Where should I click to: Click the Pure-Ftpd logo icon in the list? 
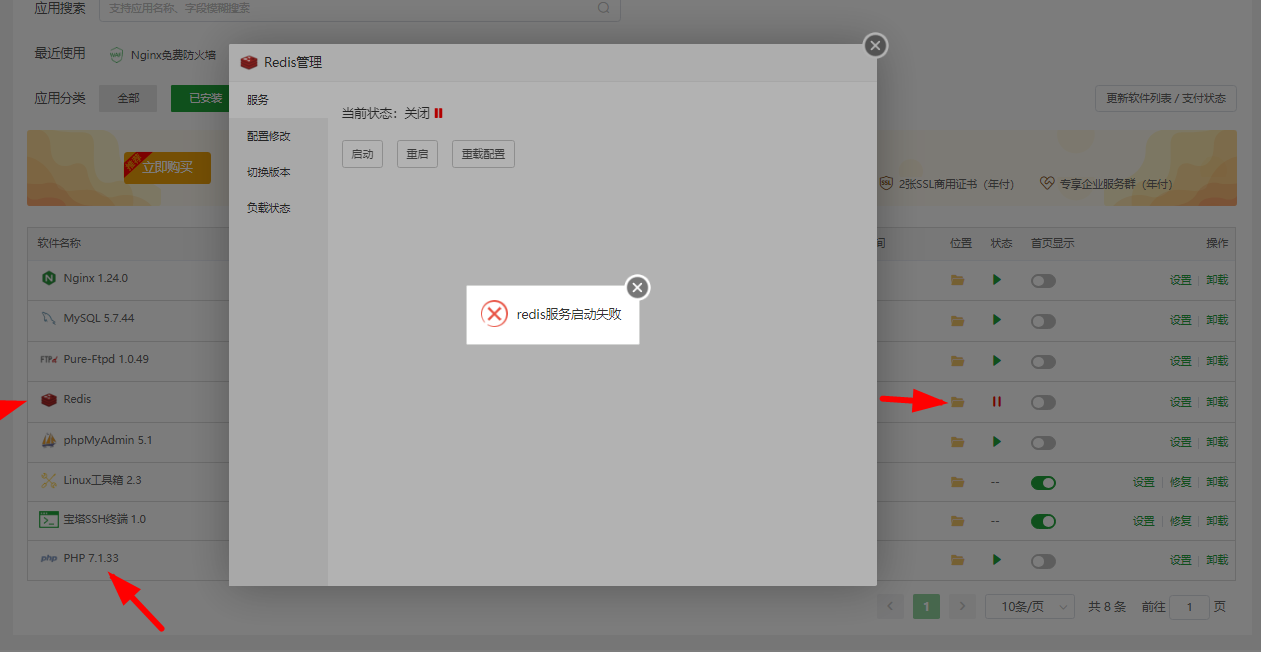pyautogui.click(x=48, y=359)
